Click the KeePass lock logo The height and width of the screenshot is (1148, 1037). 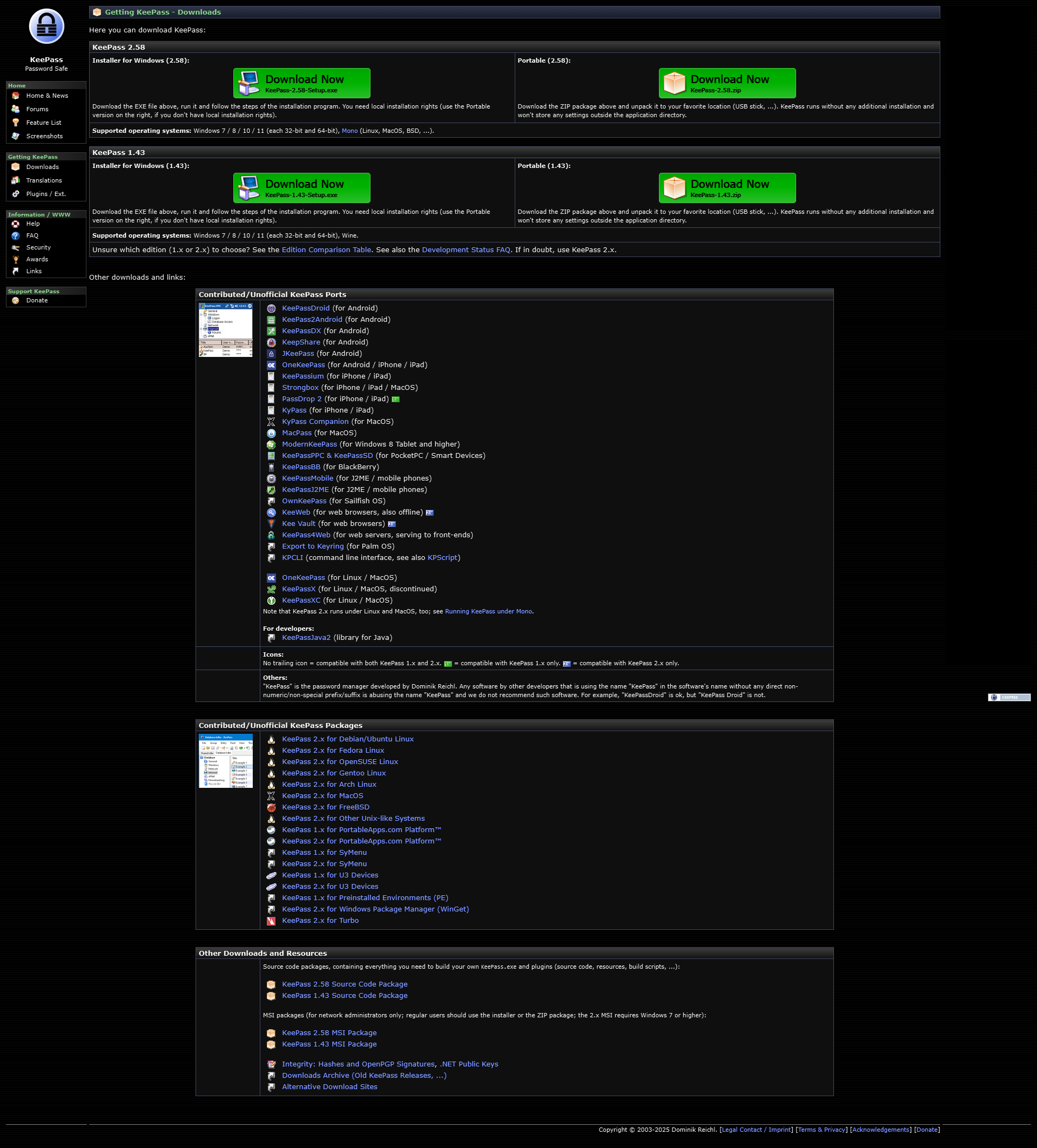46,27
